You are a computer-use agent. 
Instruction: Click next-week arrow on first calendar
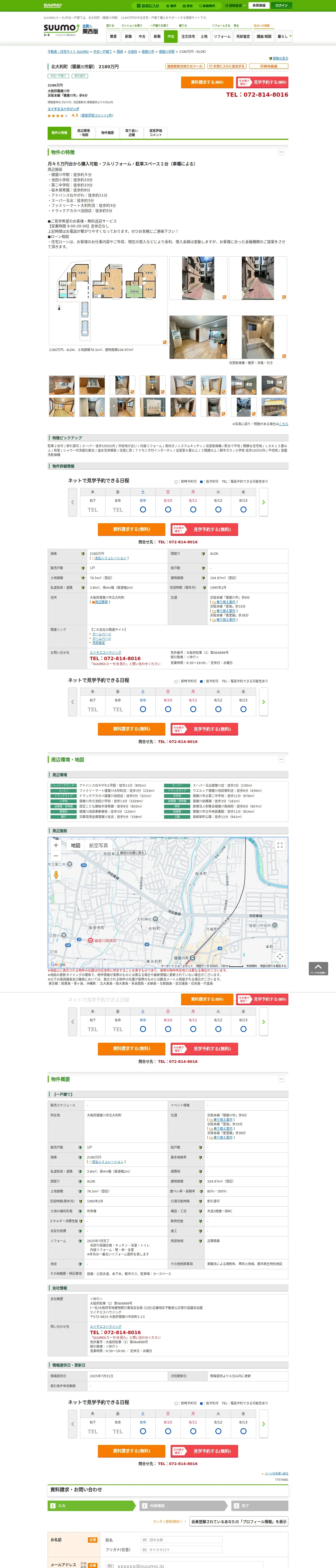click(264, 502)
